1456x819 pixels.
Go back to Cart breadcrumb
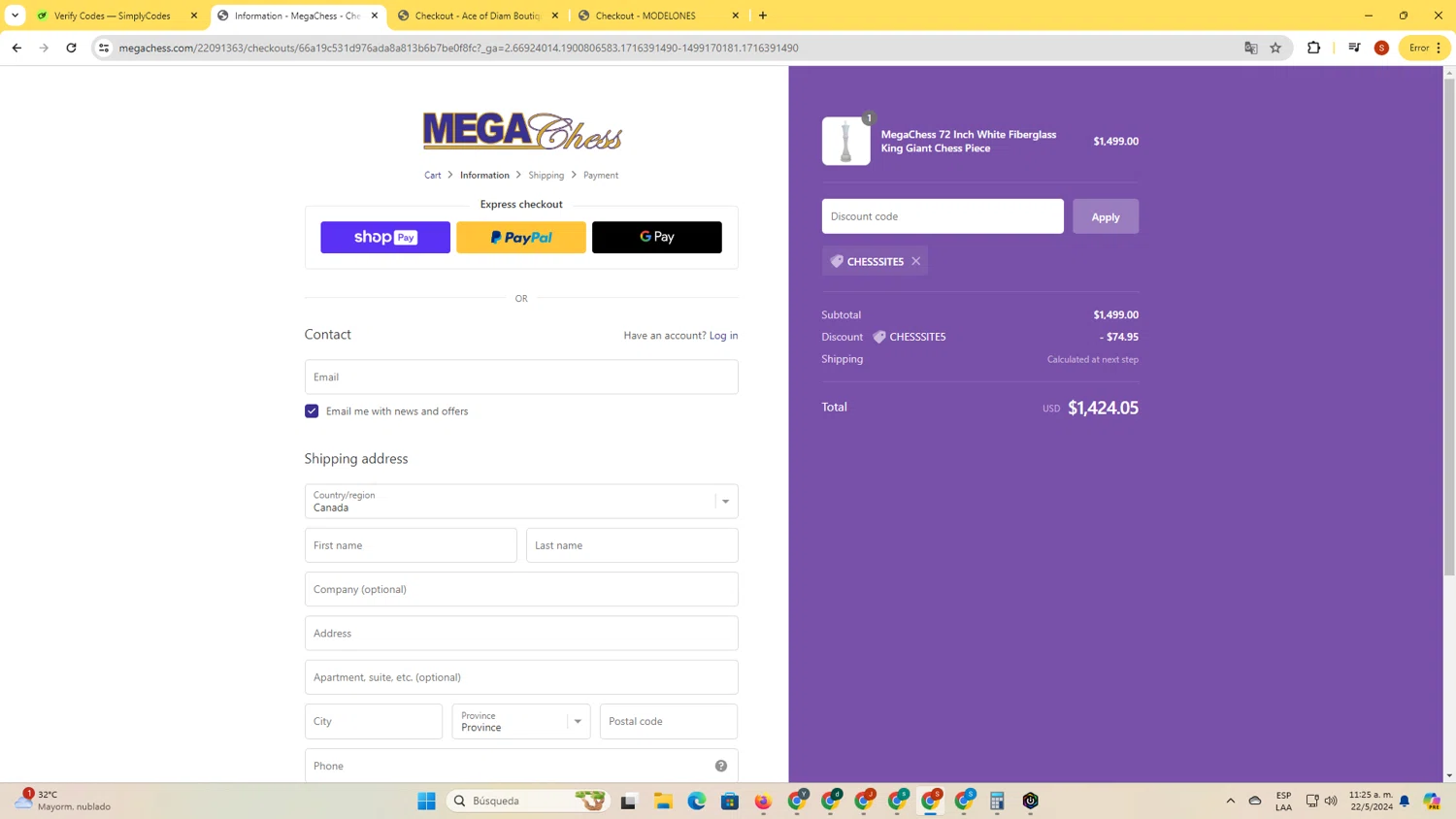point(433,176)
